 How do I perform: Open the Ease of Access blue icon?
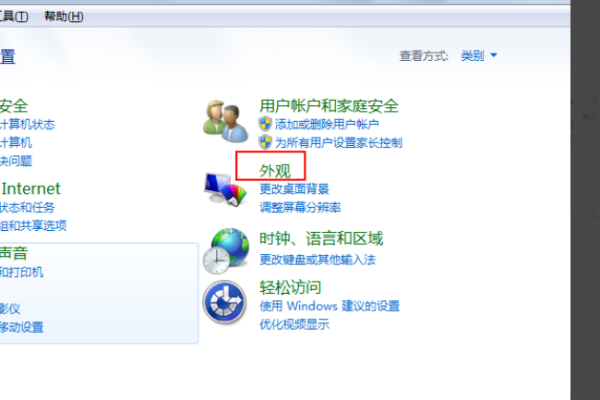[x=225, y=302]
